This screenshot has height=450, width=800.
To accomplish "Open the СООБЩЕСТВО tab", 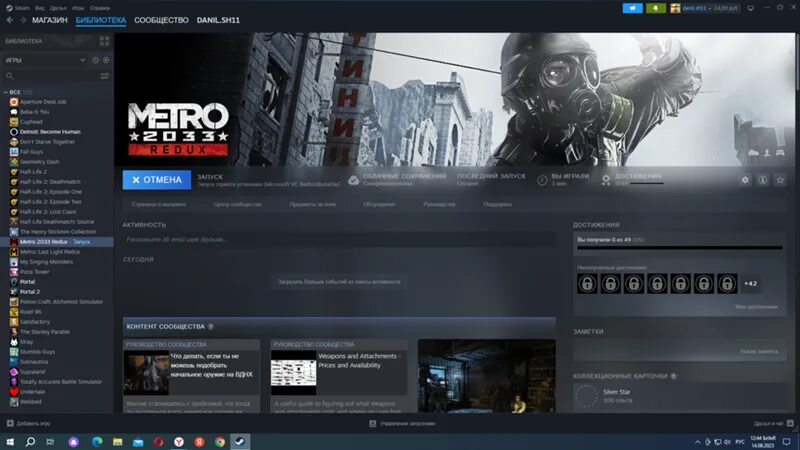I will 161,20.
